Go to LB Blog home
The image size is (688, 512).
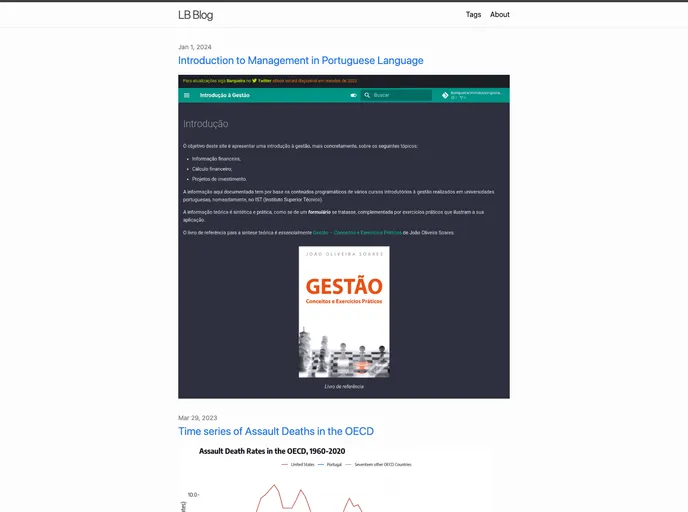(x=195, y=15)
